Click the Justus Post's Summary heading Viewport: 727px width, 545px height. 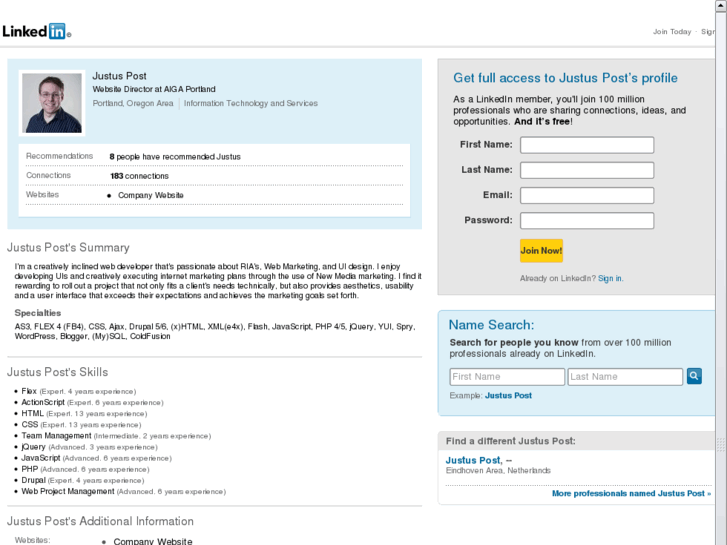pos(68,248)
